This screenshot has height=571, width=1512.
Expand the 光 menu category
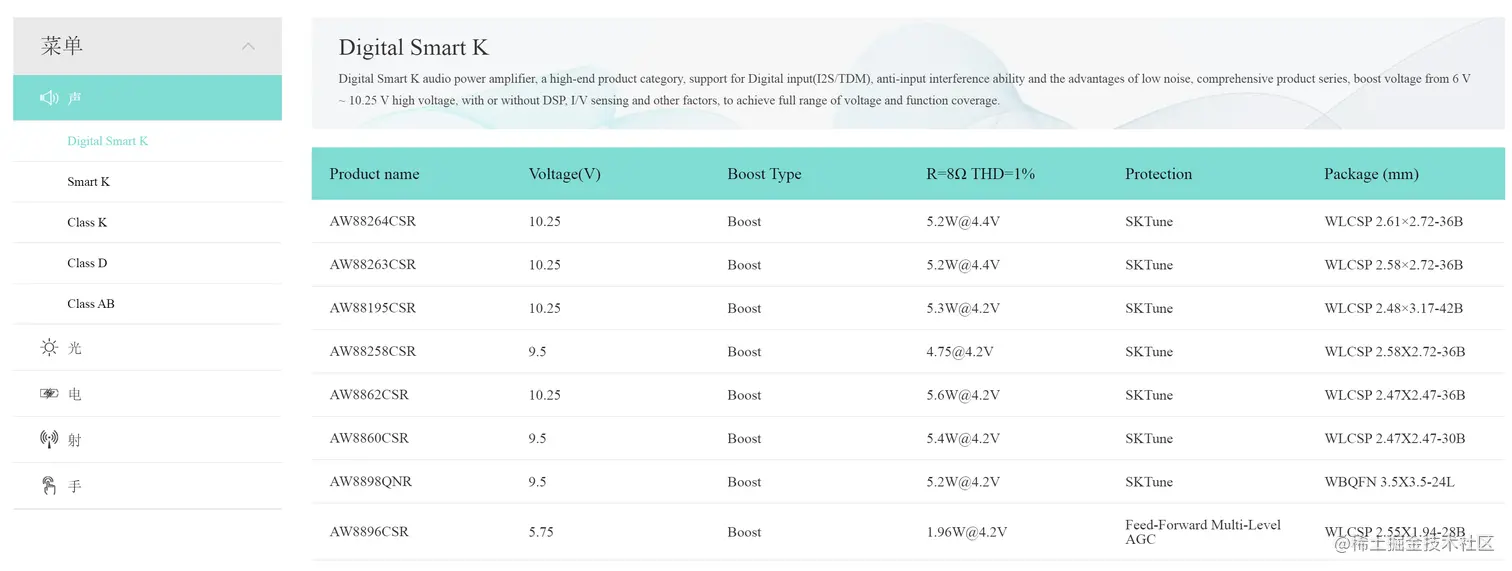(147, 348)
